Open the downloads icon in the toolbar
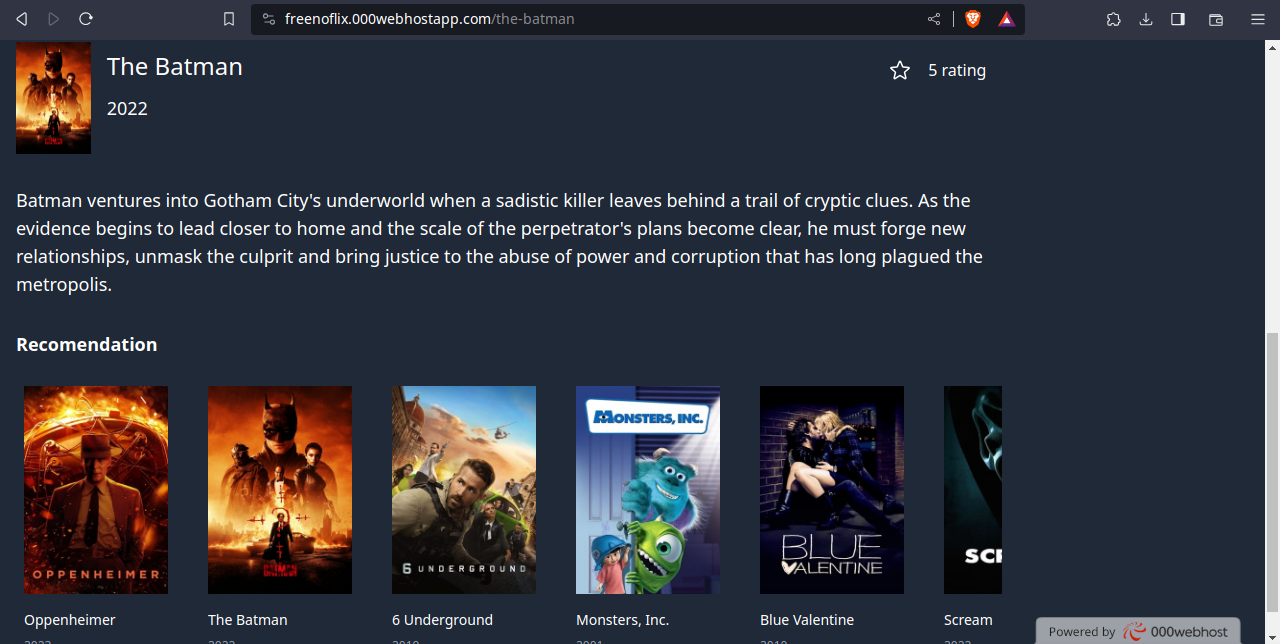Viewport: 1280px width, 644px height. (1146, 19)
